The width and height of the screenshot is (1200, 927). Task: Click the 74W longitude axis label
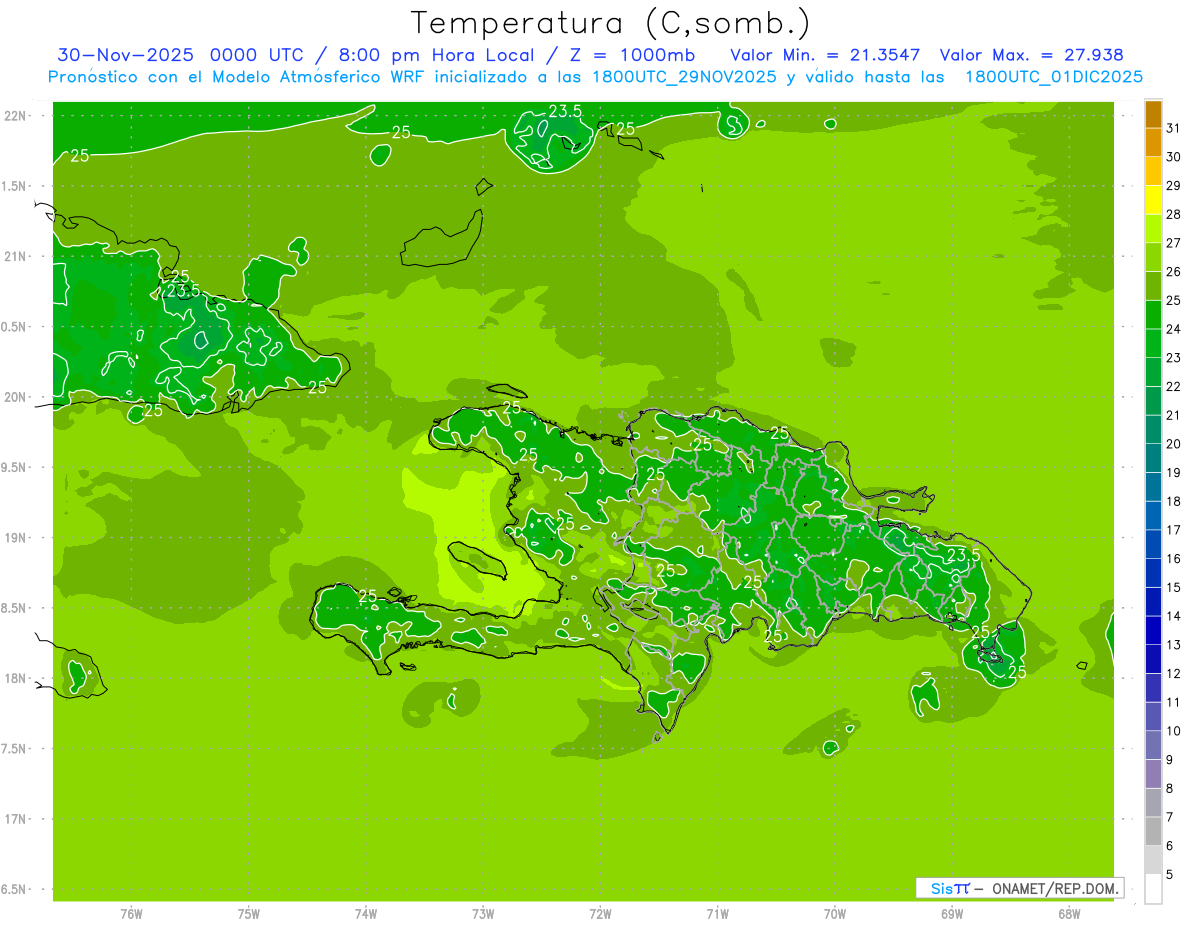pos(365,914)
